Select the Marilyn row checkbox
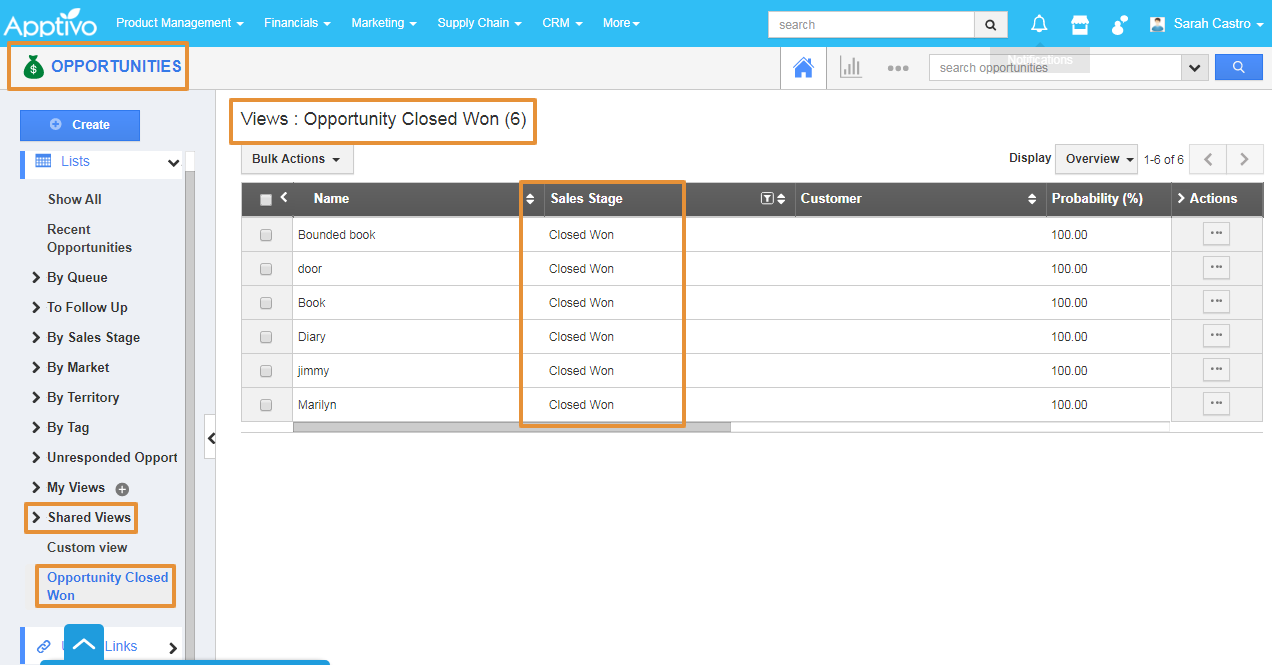Image resolution: width=1272 pixels, height=665 pixels. click(266, 405)
